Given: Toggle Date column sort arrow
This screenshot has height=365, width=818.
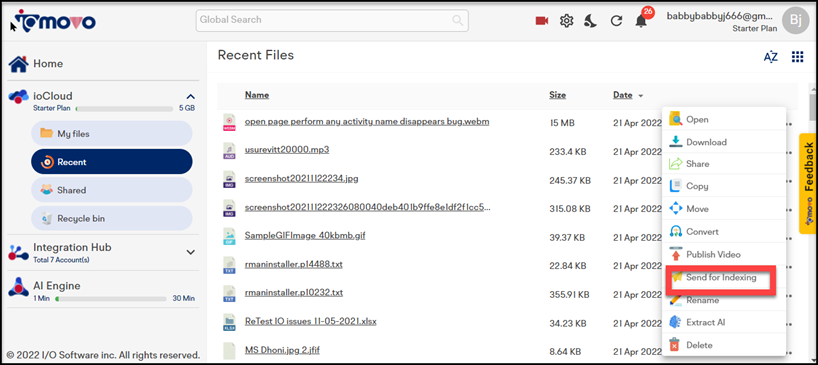Looking at the screenshot, I should (641, 96).
